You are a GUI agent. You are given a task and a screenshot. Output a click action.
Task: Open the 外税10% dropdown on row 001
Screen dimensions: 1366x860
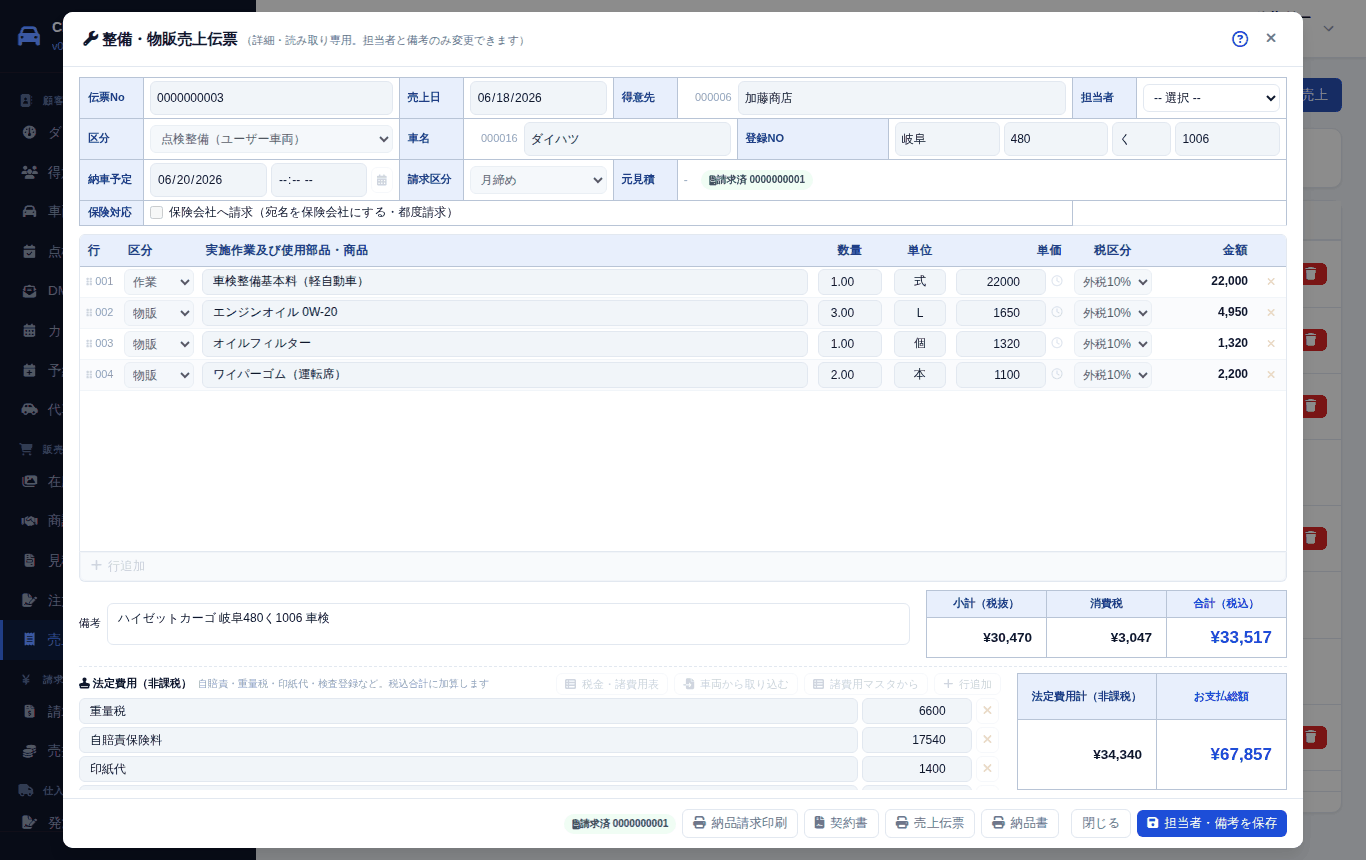[x=1113, y=282]
